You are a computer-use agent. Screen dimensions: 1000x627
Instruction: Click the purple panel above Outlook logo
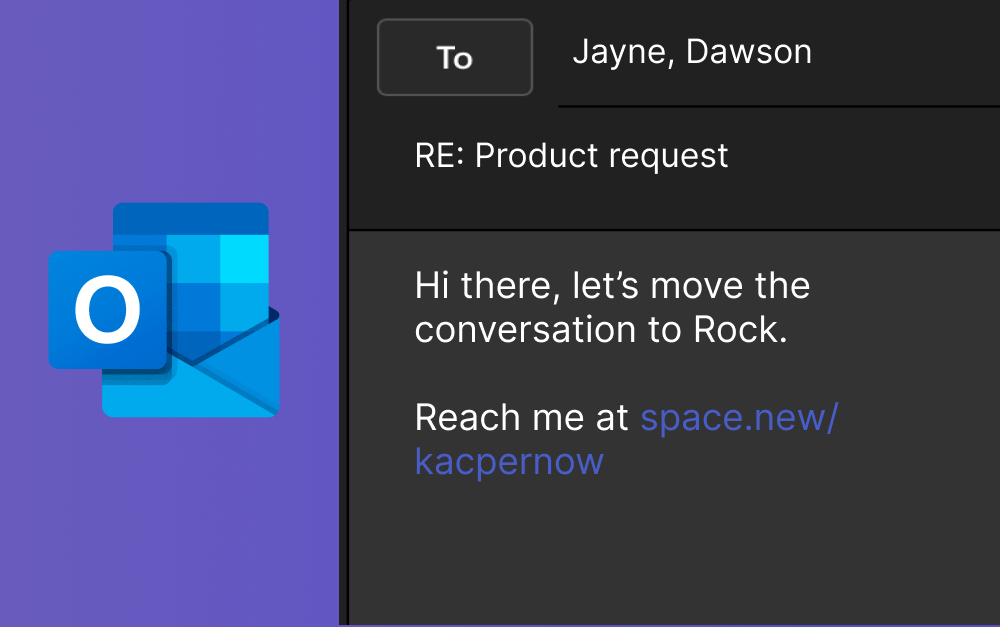(x=170, y=100)
